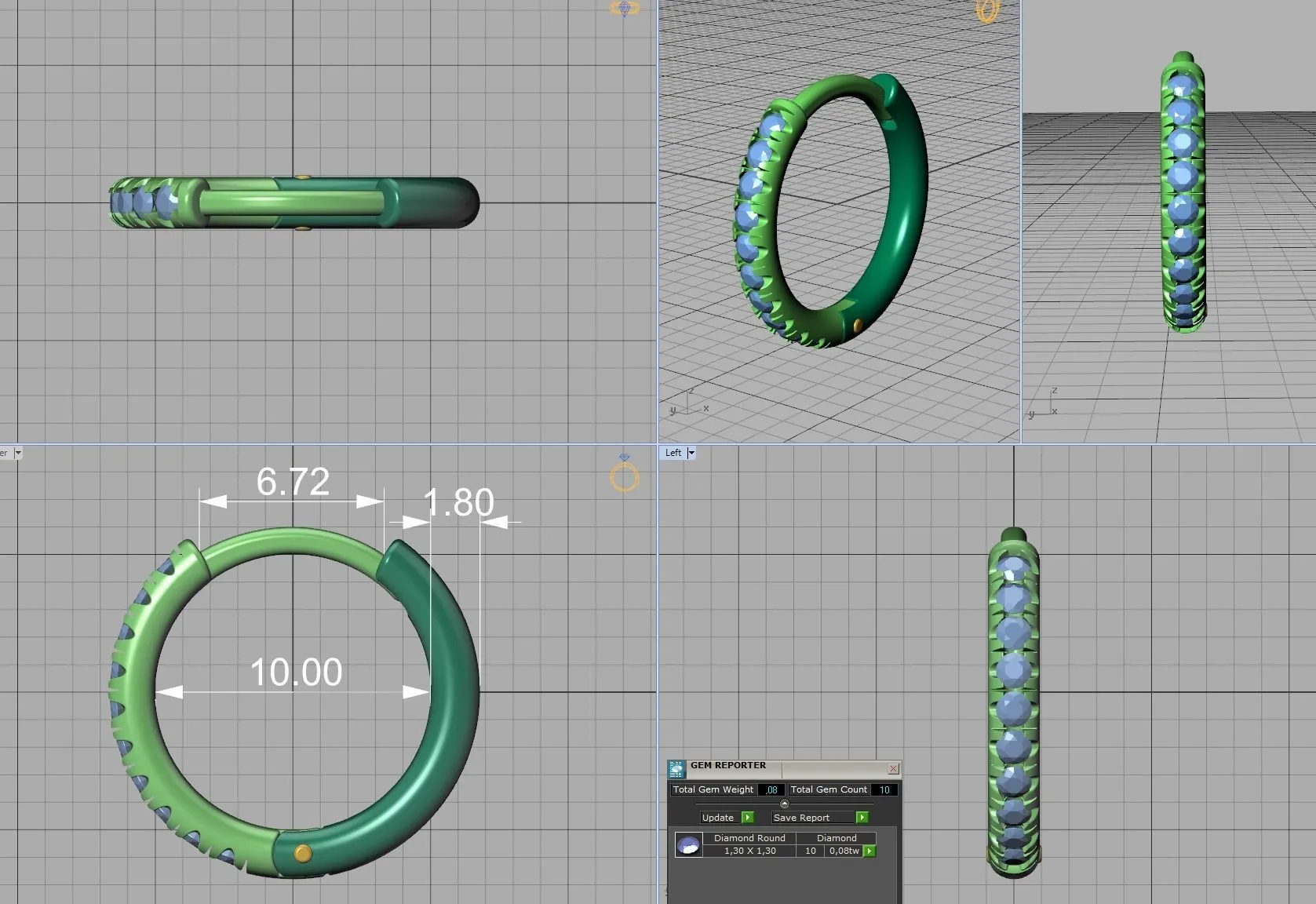This screenshot has width=1316, height=904.
Task: Click the Total Gem Weight value field
Action: click(771, 790)
